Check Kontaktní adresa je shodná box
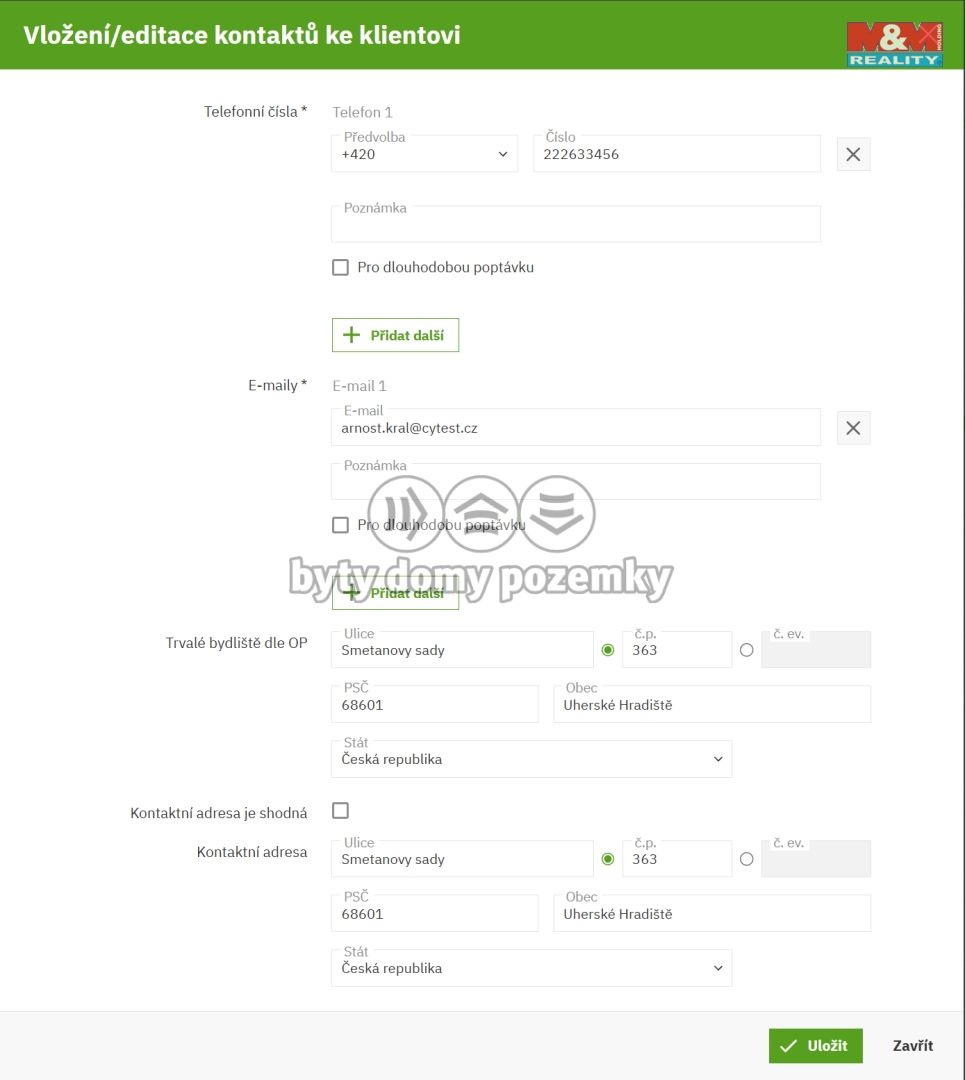 click(340, 811)
